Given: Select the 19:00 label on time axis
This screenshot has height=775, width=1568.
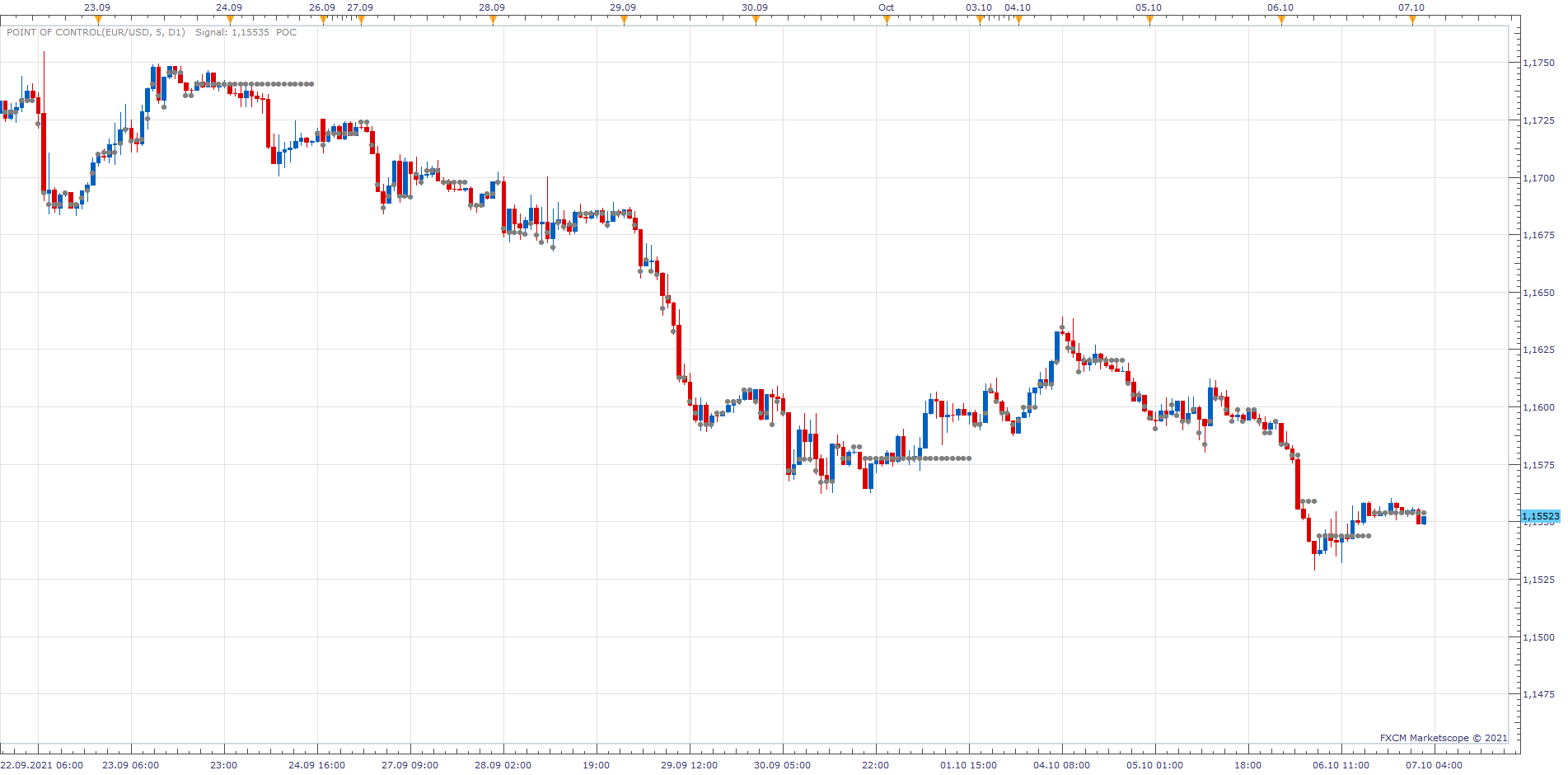Looking at the screenshot, I should pos(597,765).
